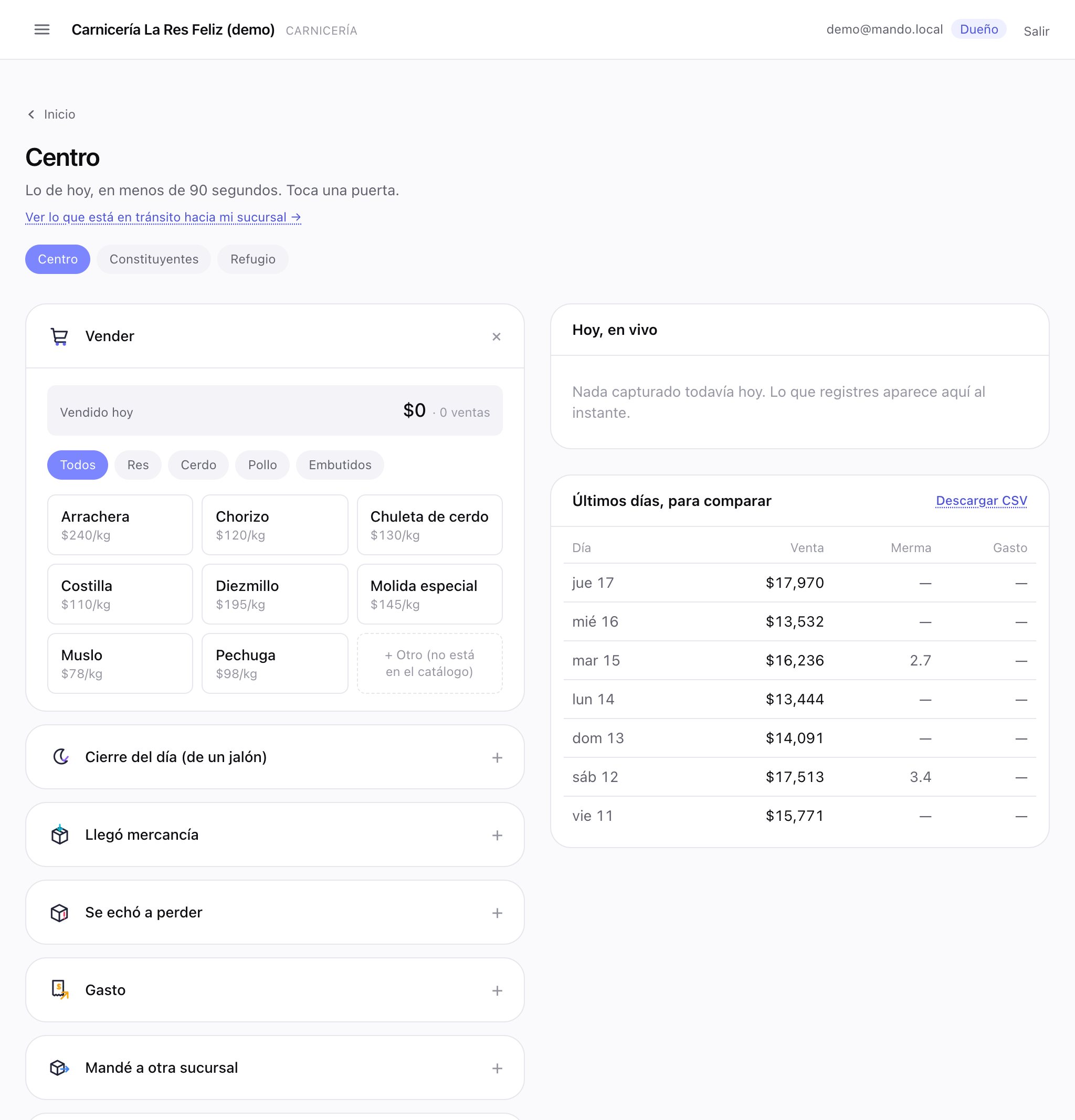Expand the Gasto panel with the plus

click(497, 991)
